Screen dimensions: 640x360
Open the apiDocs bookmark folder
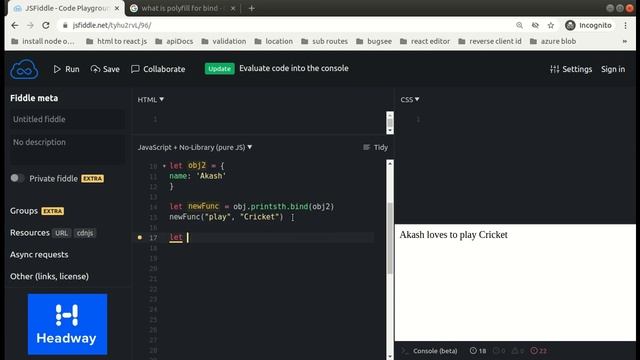tap(174, 41)
